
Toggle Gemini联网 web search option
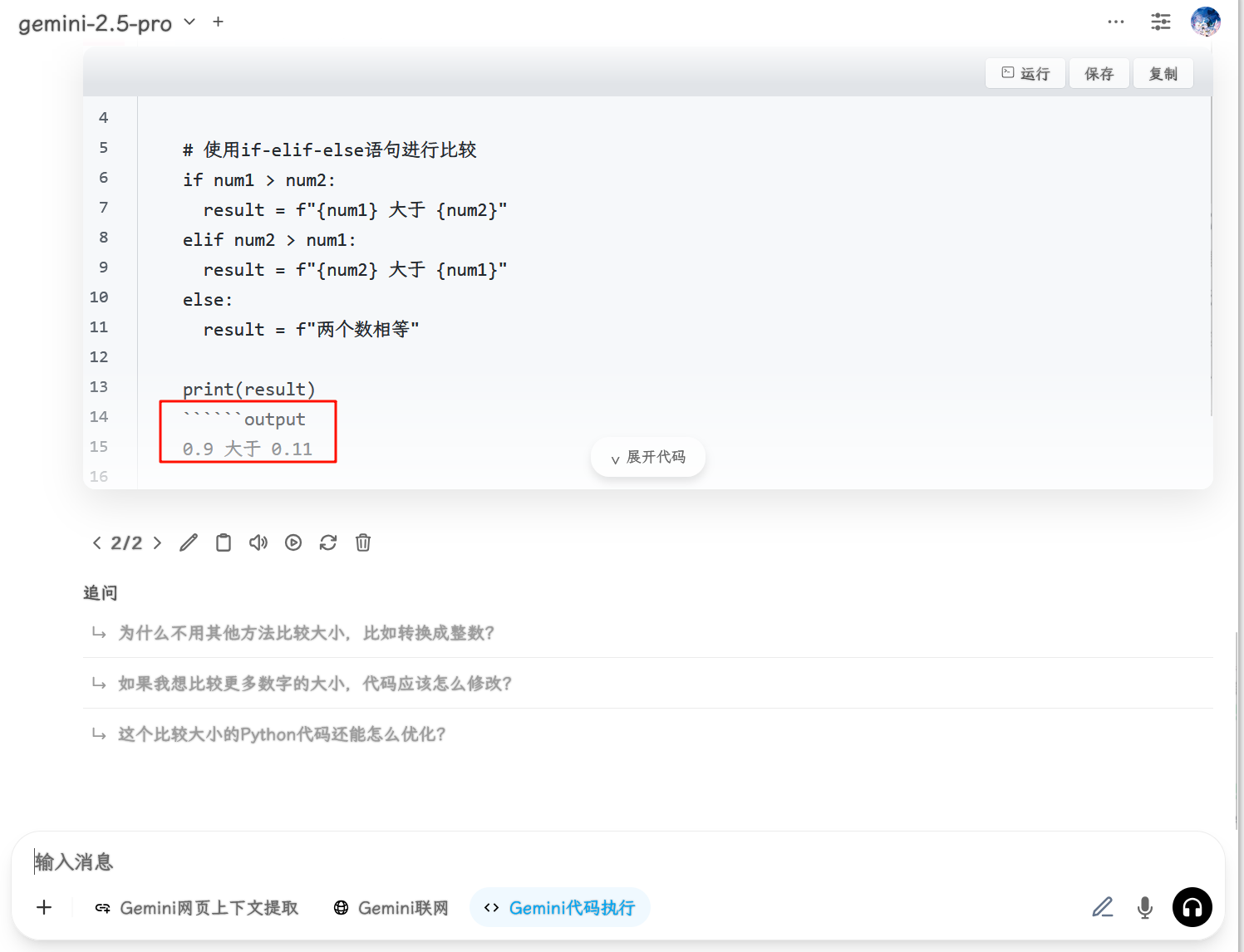point(391,908)
